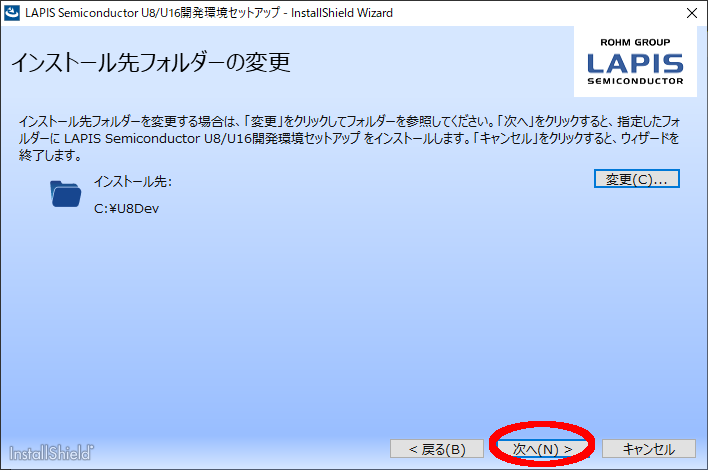Click the LAPIS Semiconductor logo
Viewport: 708px width, 470px height.
635,61
